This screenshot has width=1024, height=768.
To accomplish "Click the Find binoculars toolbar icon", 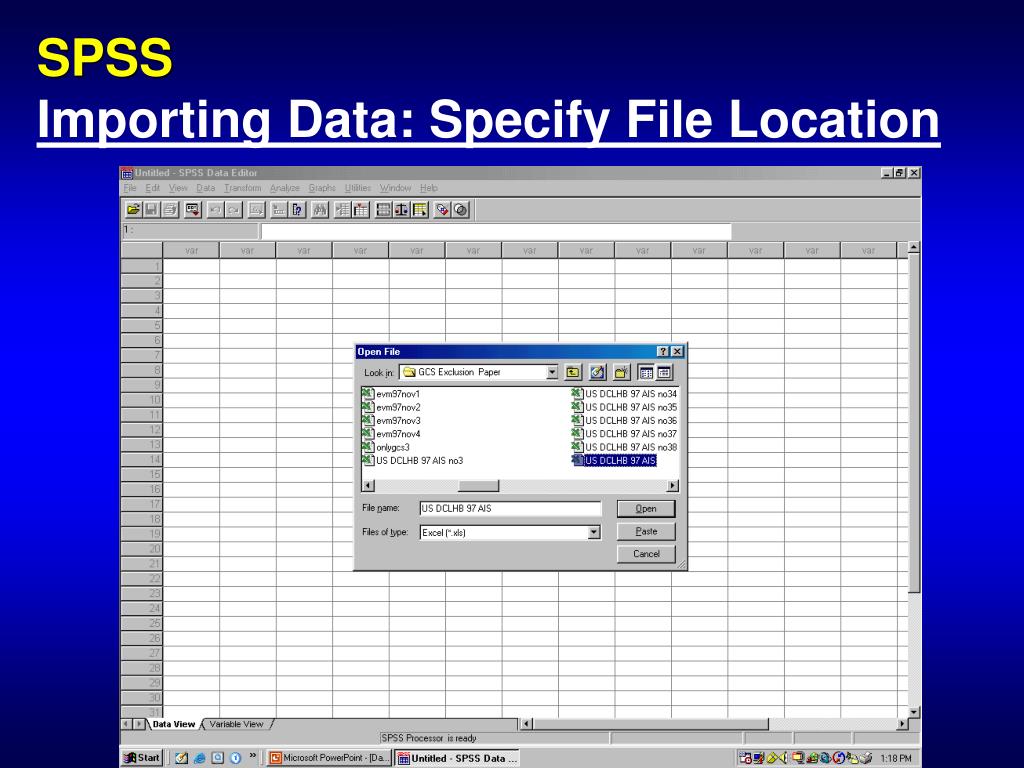I will pyautogui.click(x=320, y=210).
